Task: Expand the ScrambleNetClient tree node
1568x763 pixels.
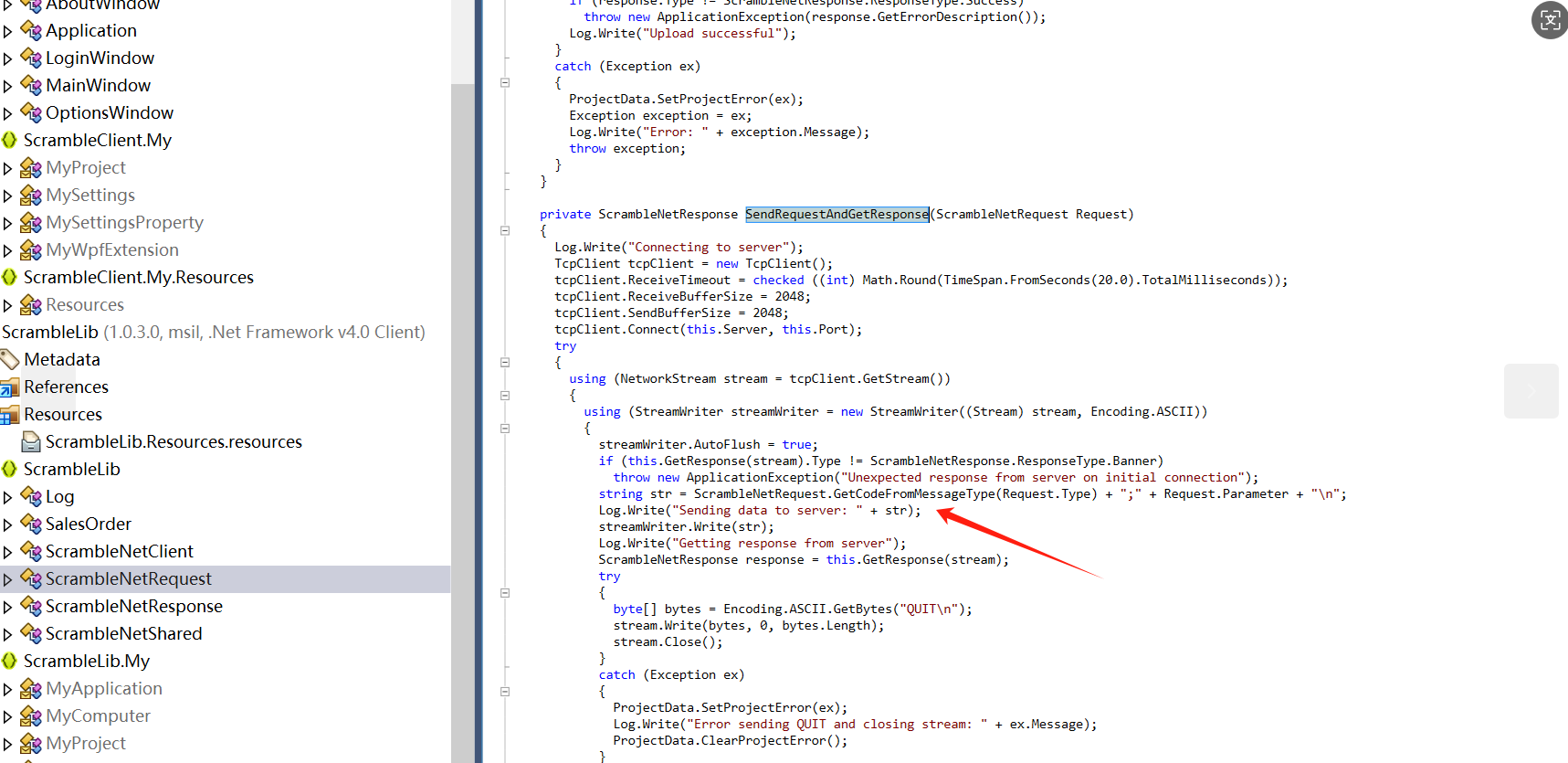Action: point(7,553)
